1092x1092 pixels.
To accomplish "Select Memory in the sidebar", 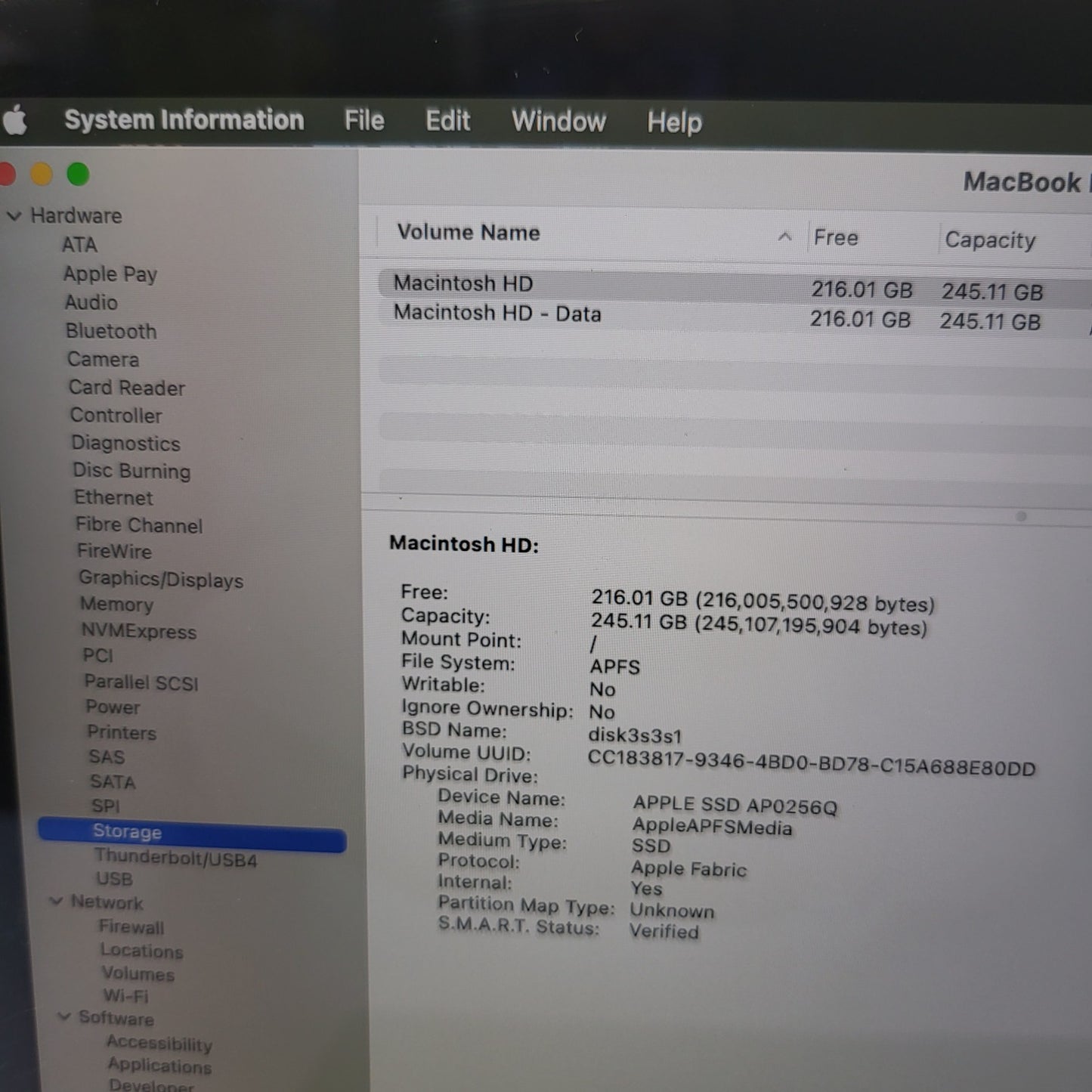I will click(x=117, y=605).
